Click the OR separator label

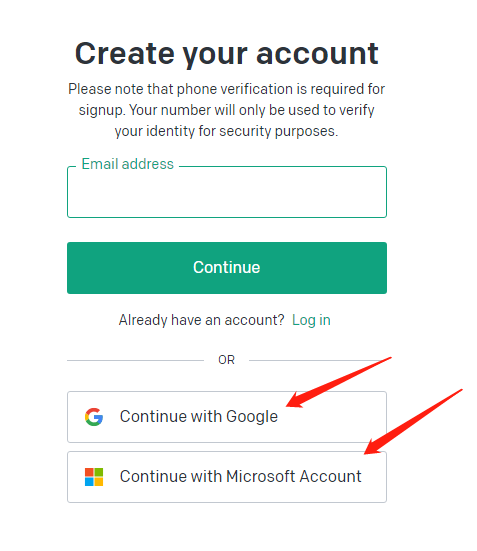point(226,360)
